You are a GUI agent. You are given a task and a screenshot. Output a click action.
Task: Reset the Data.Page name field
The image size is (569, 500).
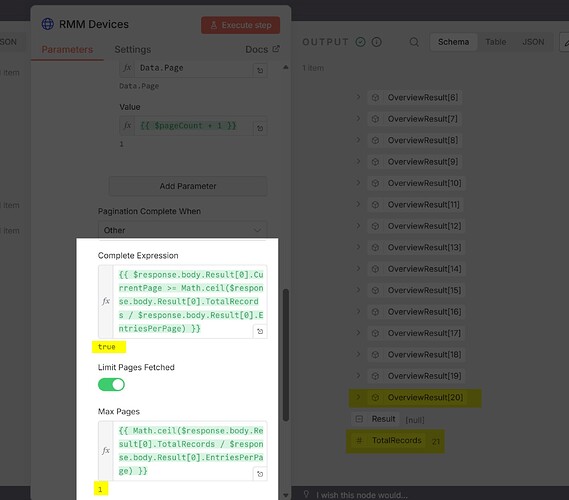tap(260, 70)
